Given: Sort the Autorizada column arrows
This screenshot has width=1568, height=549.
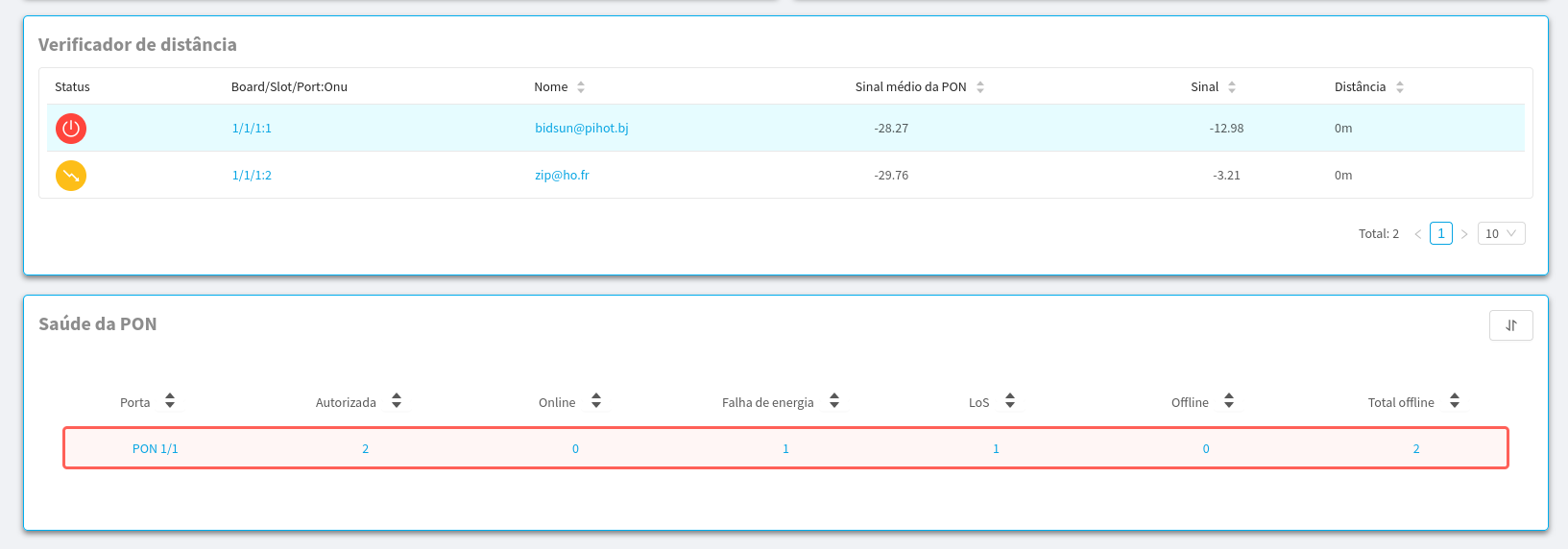Looking at the screenshot, I should (397, 401).
